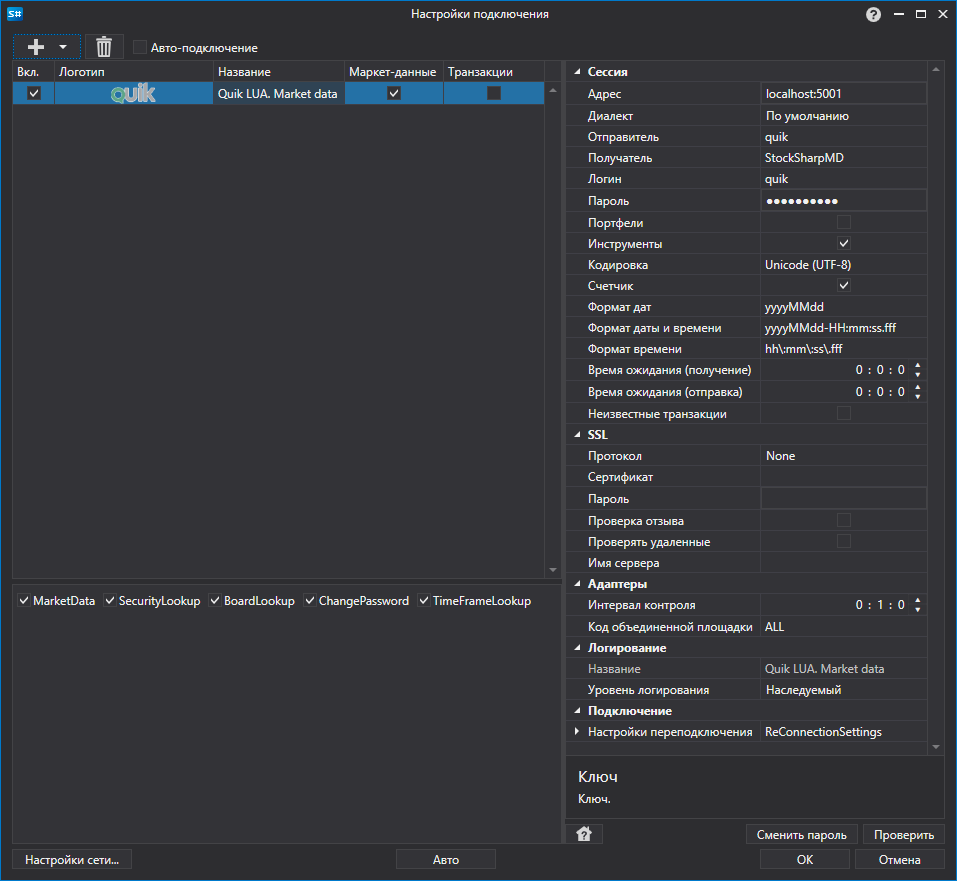Edit Формат времени value field
Image resolution: width=957 pixels, height=881 pixels.
tap(843, 349)
